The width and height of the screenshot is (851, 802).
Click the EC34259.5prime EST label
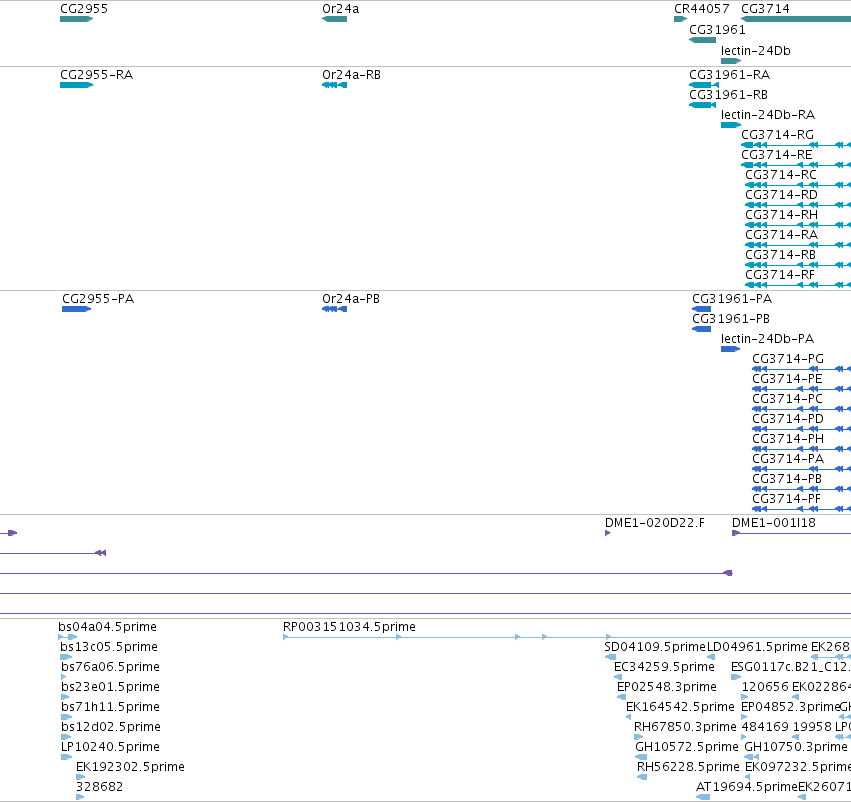point(664,667)
